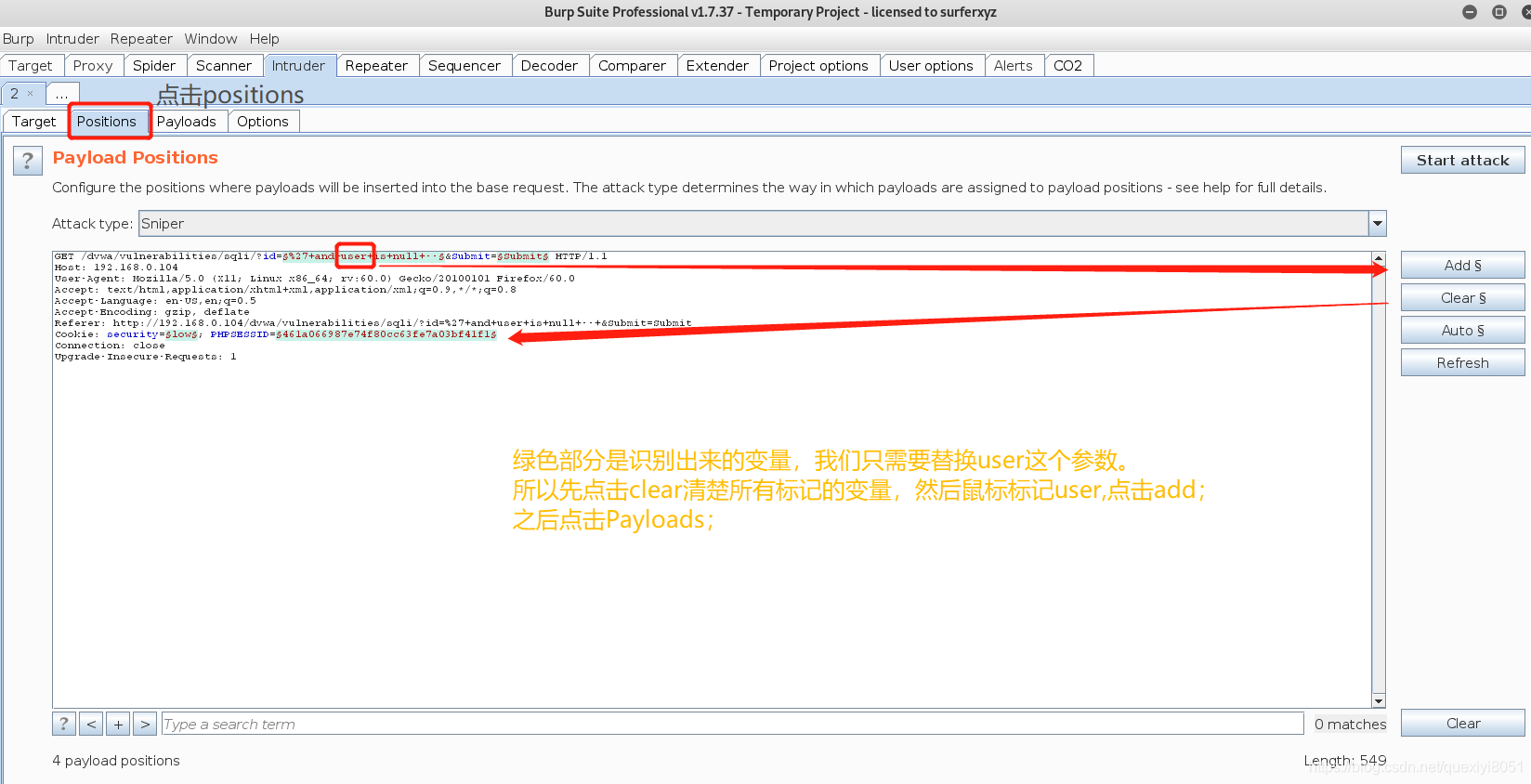This screenshot has height=784, width=1531.
Task: Open search options plus button
Action: pyautogui.click(x=118, y=724)
